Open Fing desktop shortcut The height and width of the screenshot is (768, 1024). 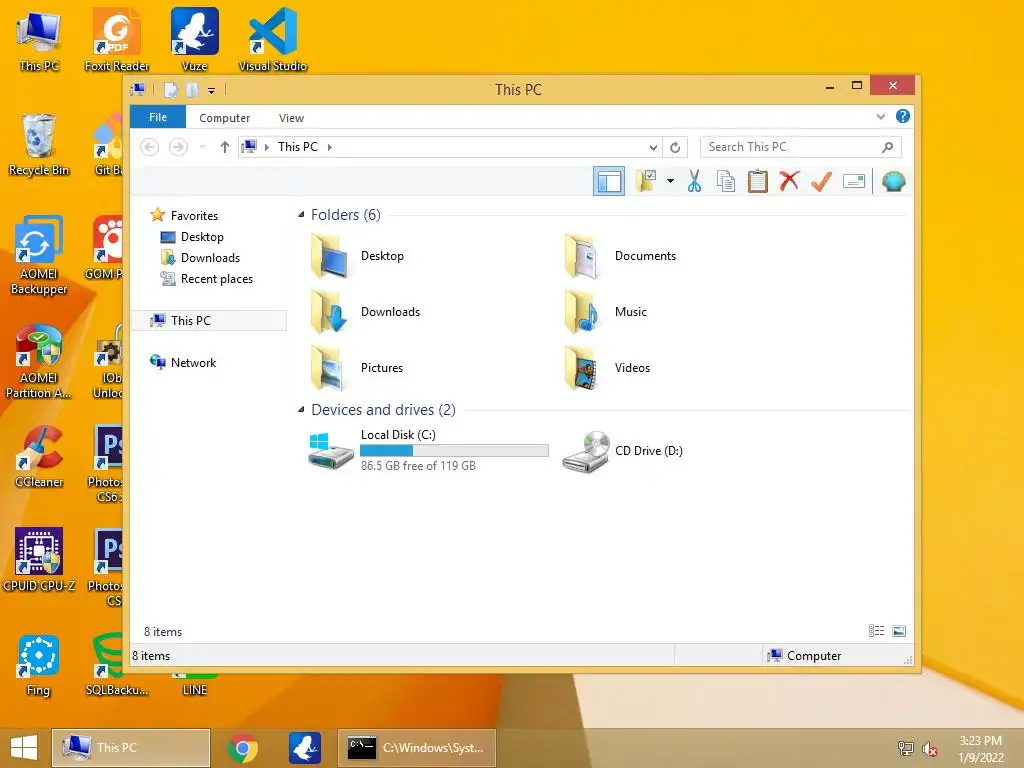39,666
